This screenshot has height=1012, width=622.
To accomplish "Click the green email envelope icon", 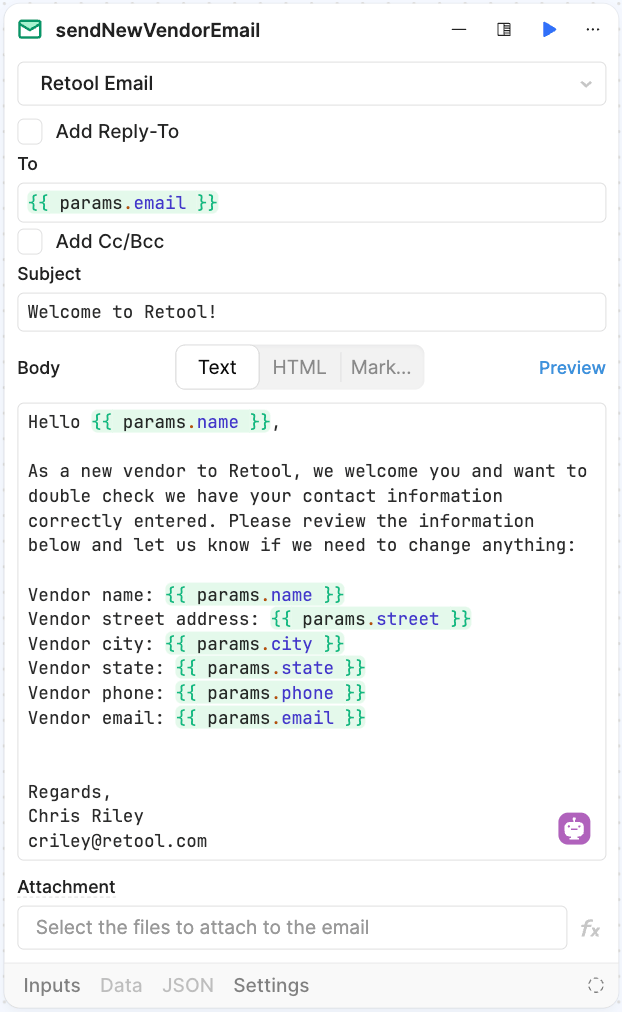I will (x=30, y=30).
